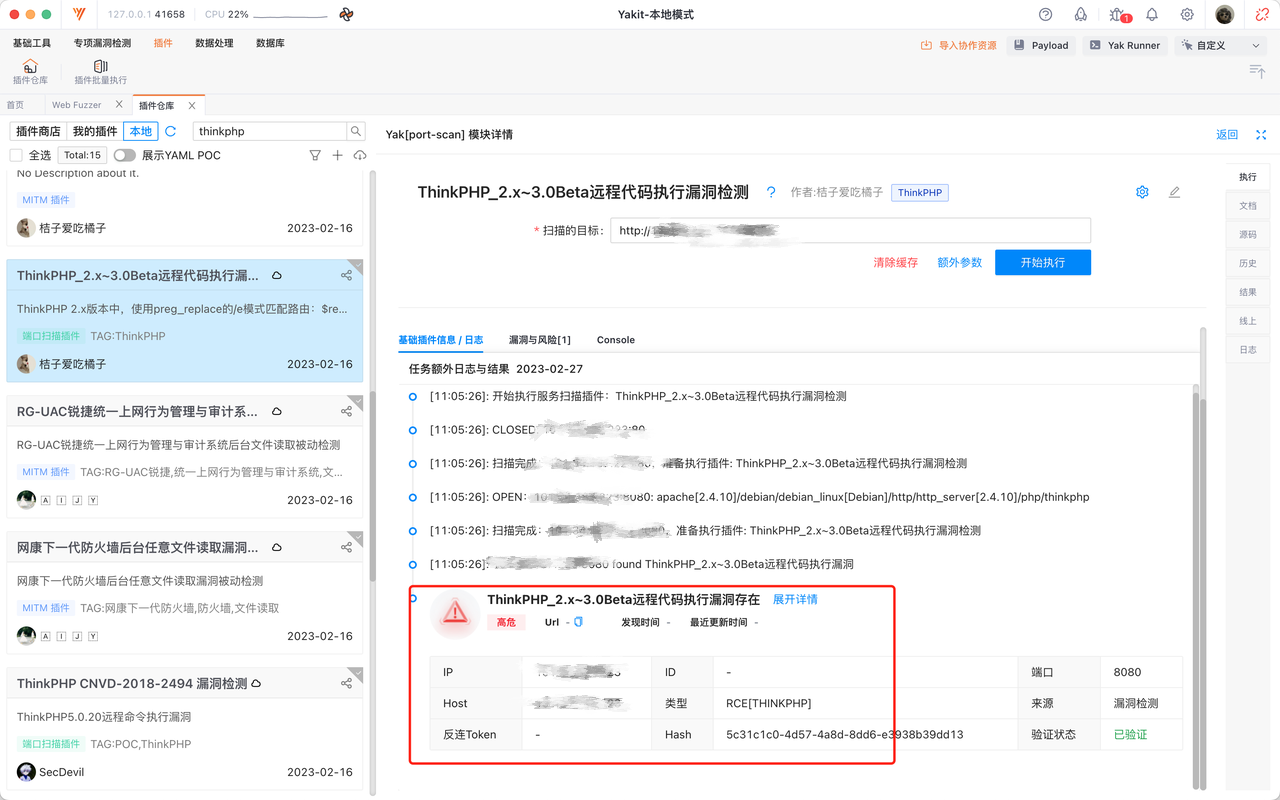Toggle fullscreen for module details
1280x800 pixels.
click(1261, 134)
